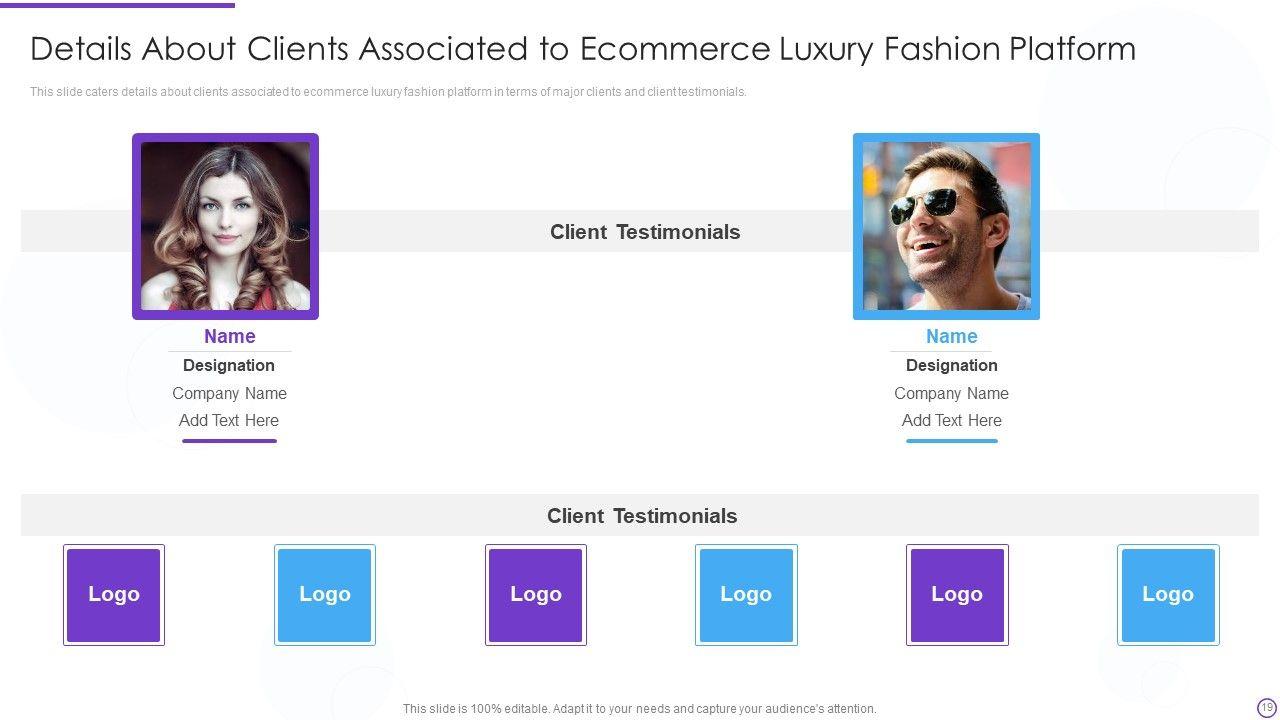1280x720 pixels.
Task: Select the first purple Logo box
Action: [114, 595]
